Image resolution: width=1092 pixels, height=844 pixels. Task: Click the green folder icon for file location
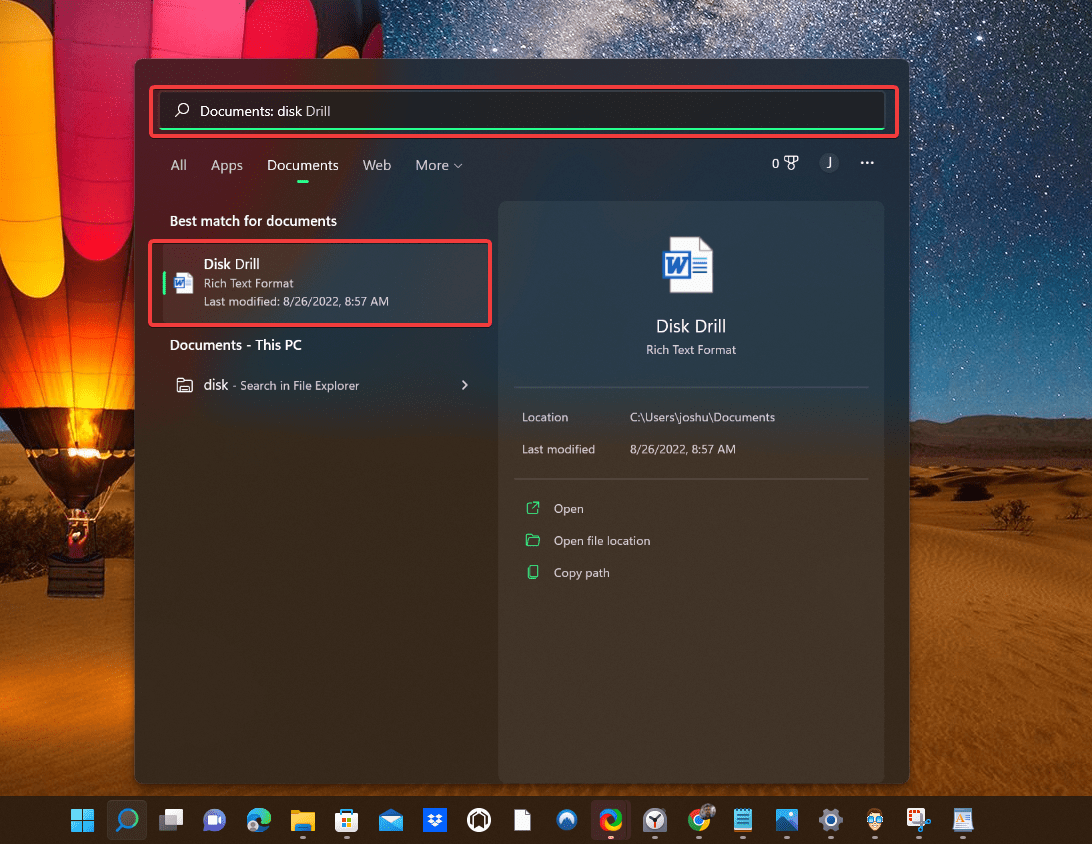click(x=533, y=540)
